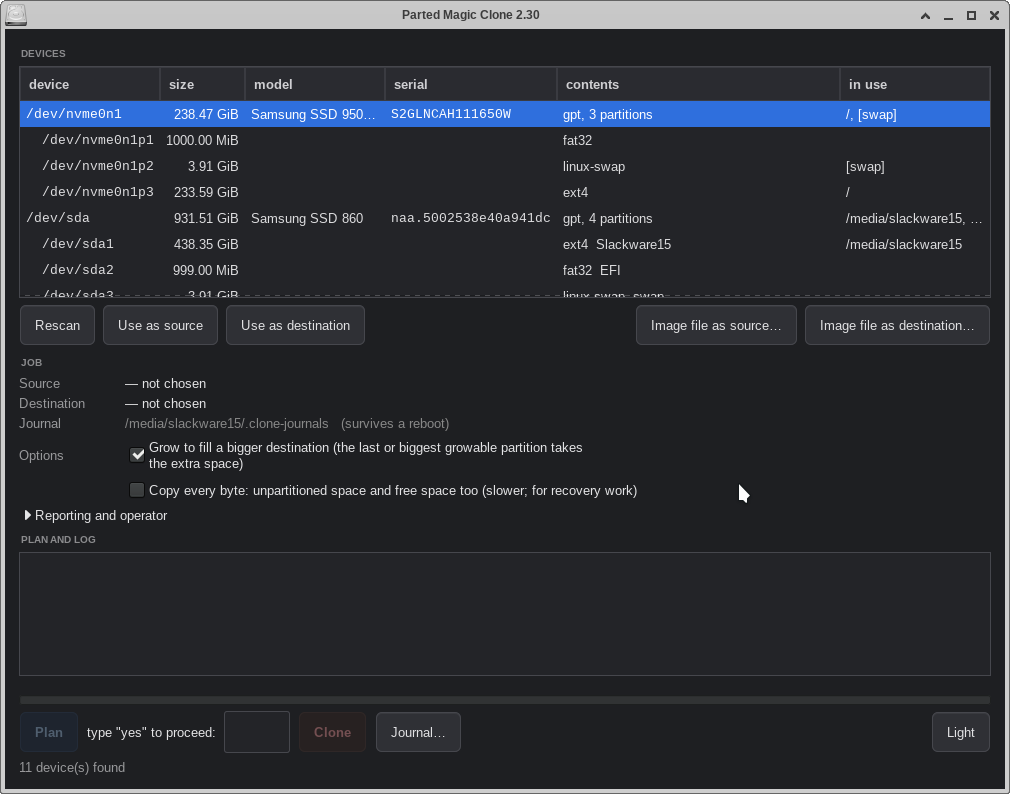
Task: Click '438.35 GiB' size cell
Action: pyautogui.click(x=206, y=244)
